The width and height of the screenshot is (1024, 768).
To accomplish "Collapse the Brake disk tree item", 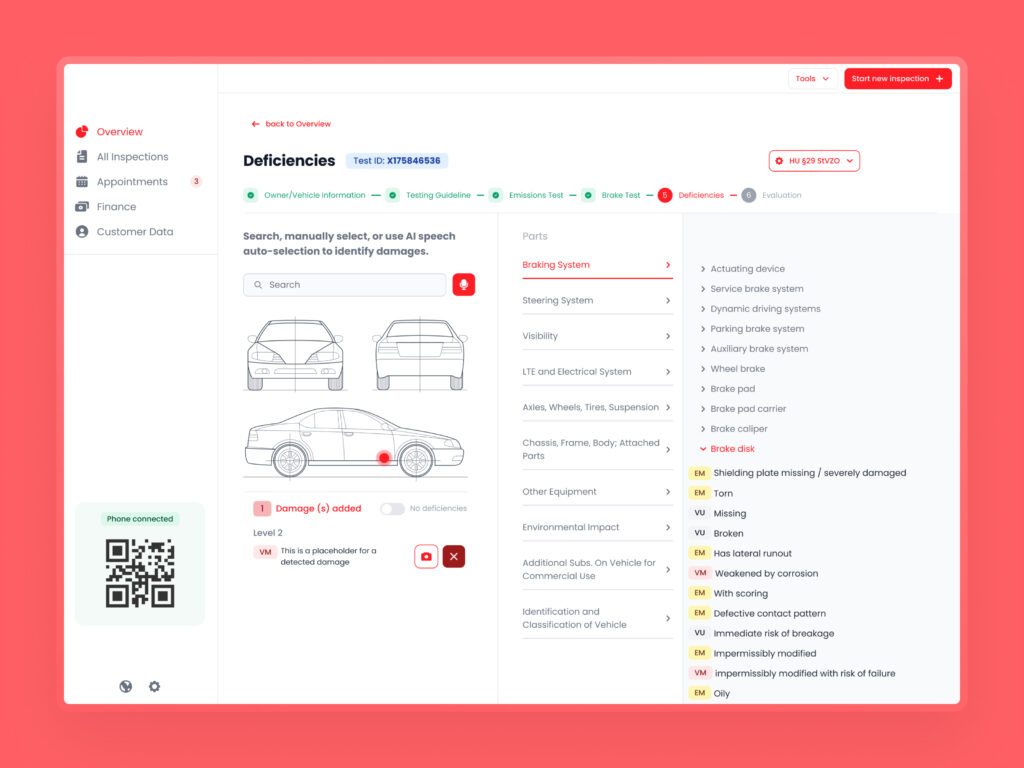I will tap(731, 449).
